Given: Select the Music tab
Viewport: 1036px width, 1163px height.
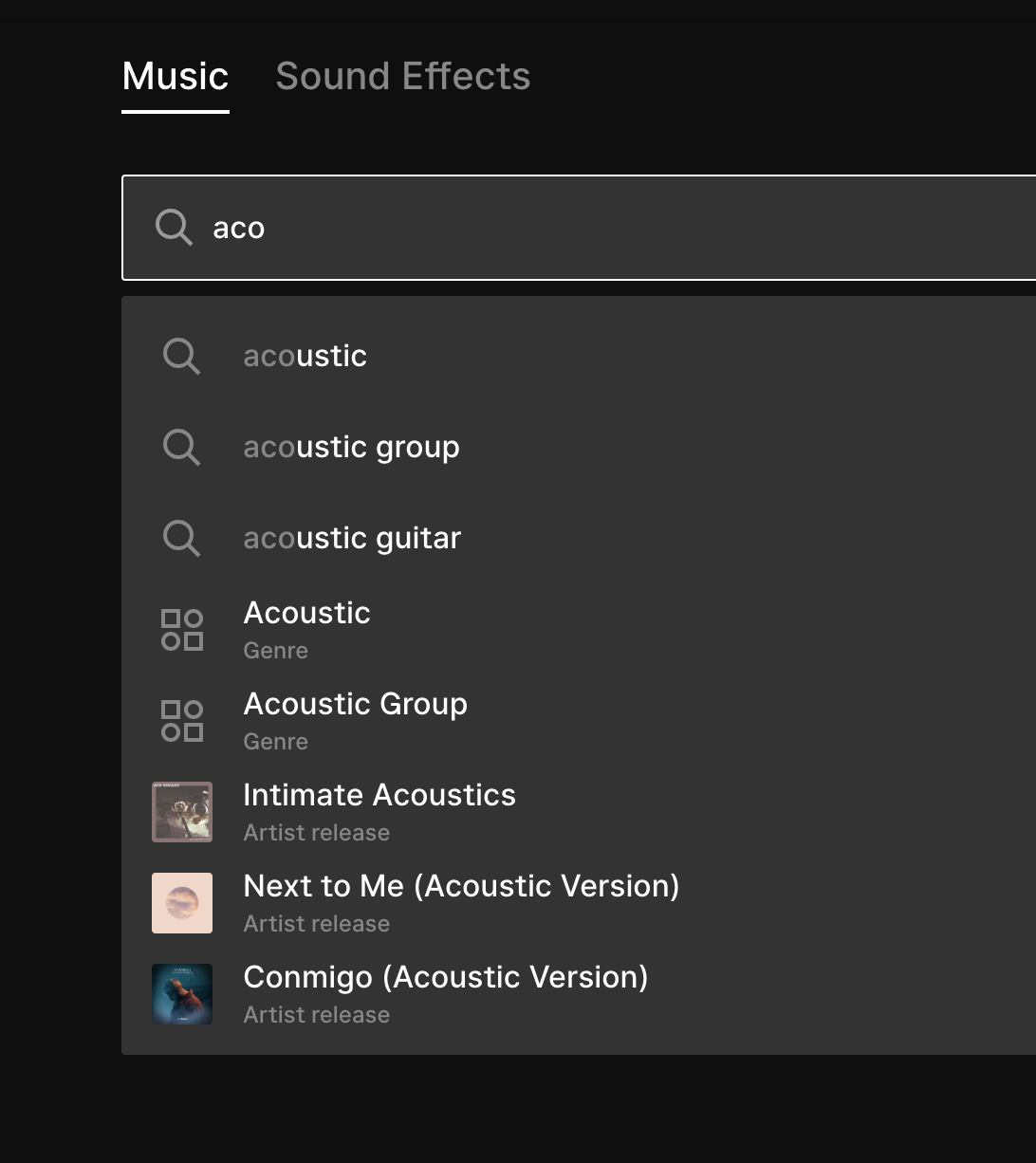Looking at the screenshot, I should 176,77.
